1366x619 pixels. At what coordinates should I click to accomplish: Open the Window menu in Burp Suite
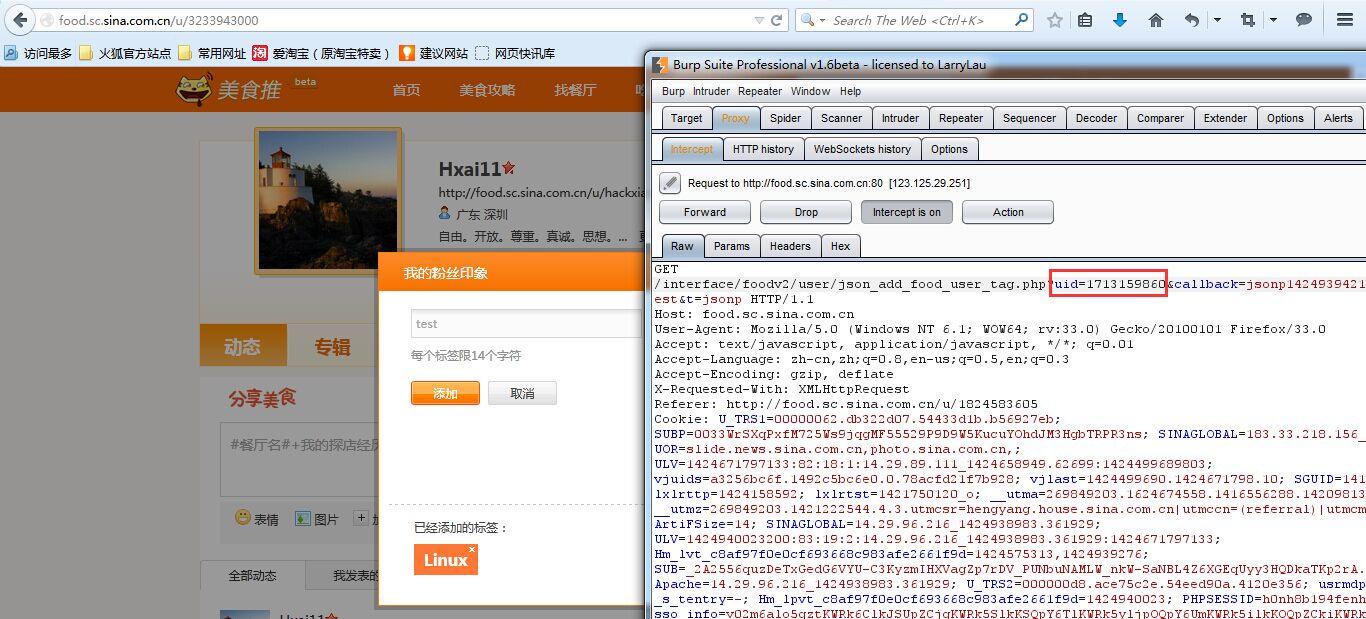tap(810, 91)
